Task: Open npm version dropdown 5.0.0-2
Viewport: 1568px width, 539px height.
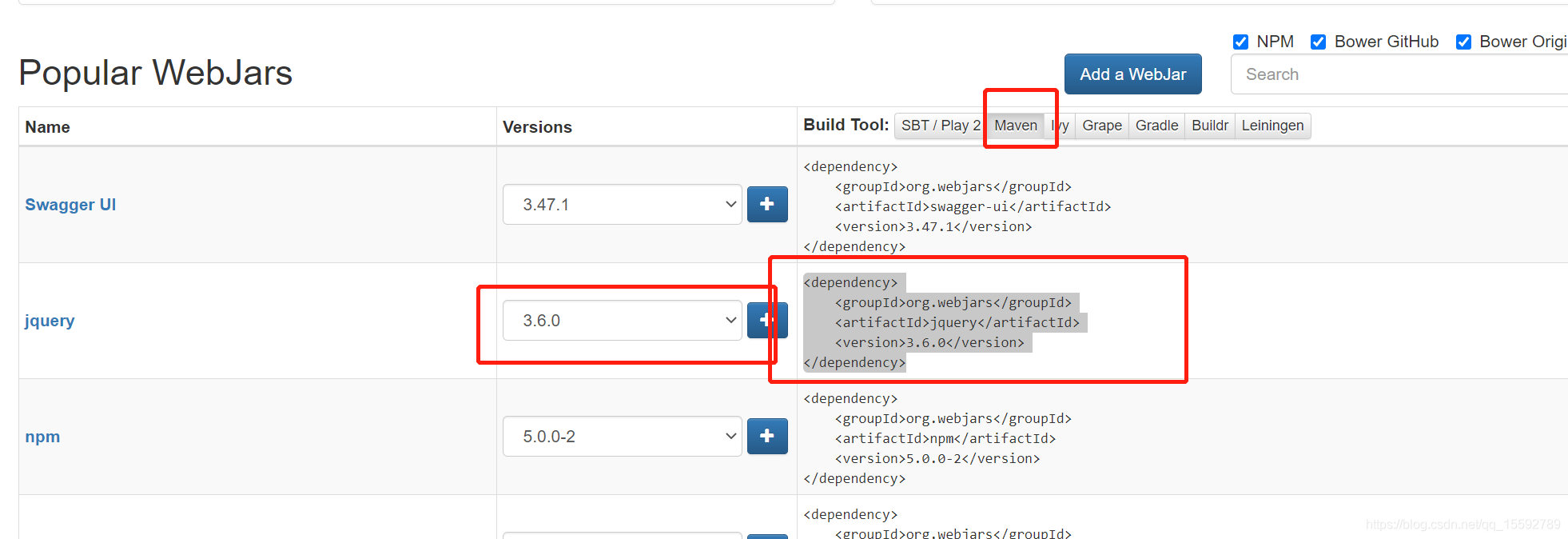Action: tap(623, 437)
